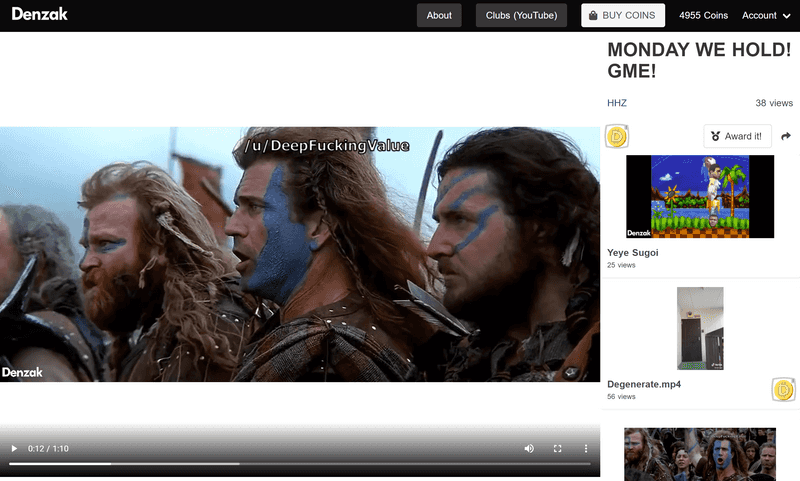The height and width of the screenshot is (481, 800).
Task: Open the Braveheart crowd video thumbnail
Action: click(x=700, y=455)
